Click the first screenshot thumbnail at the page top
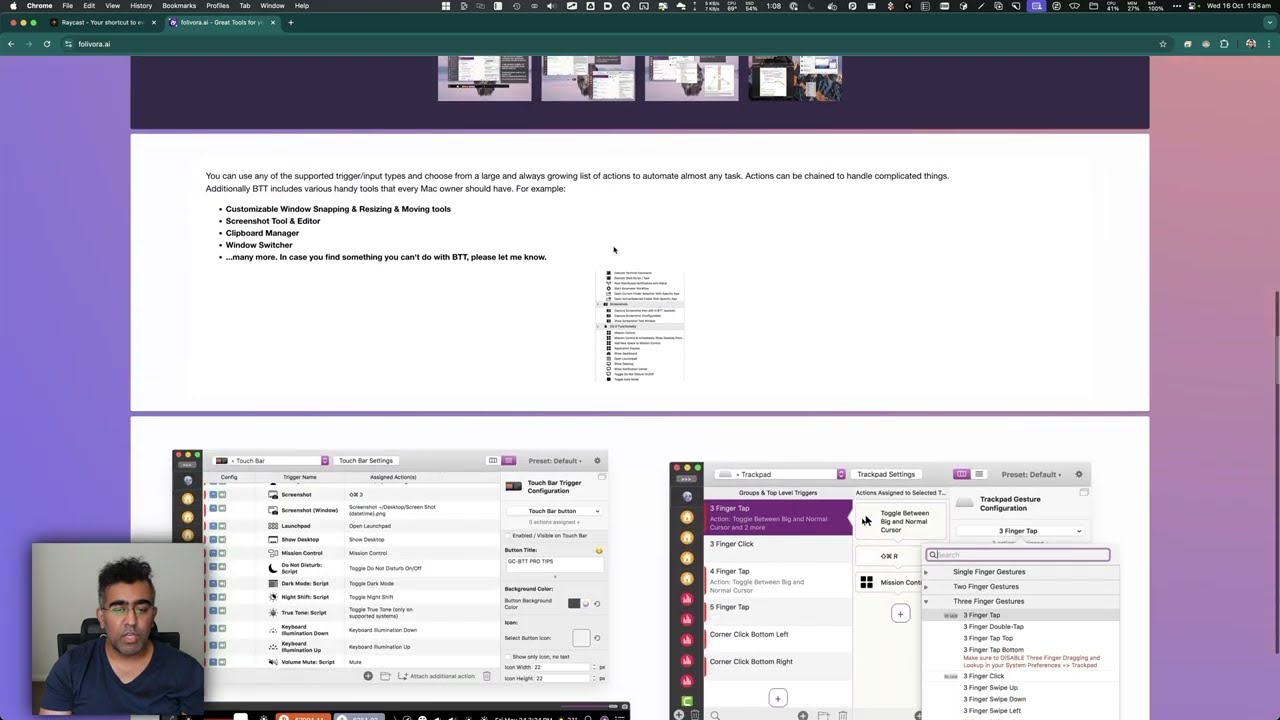Viewport: 1280px width, 720px height. (484, 77)
